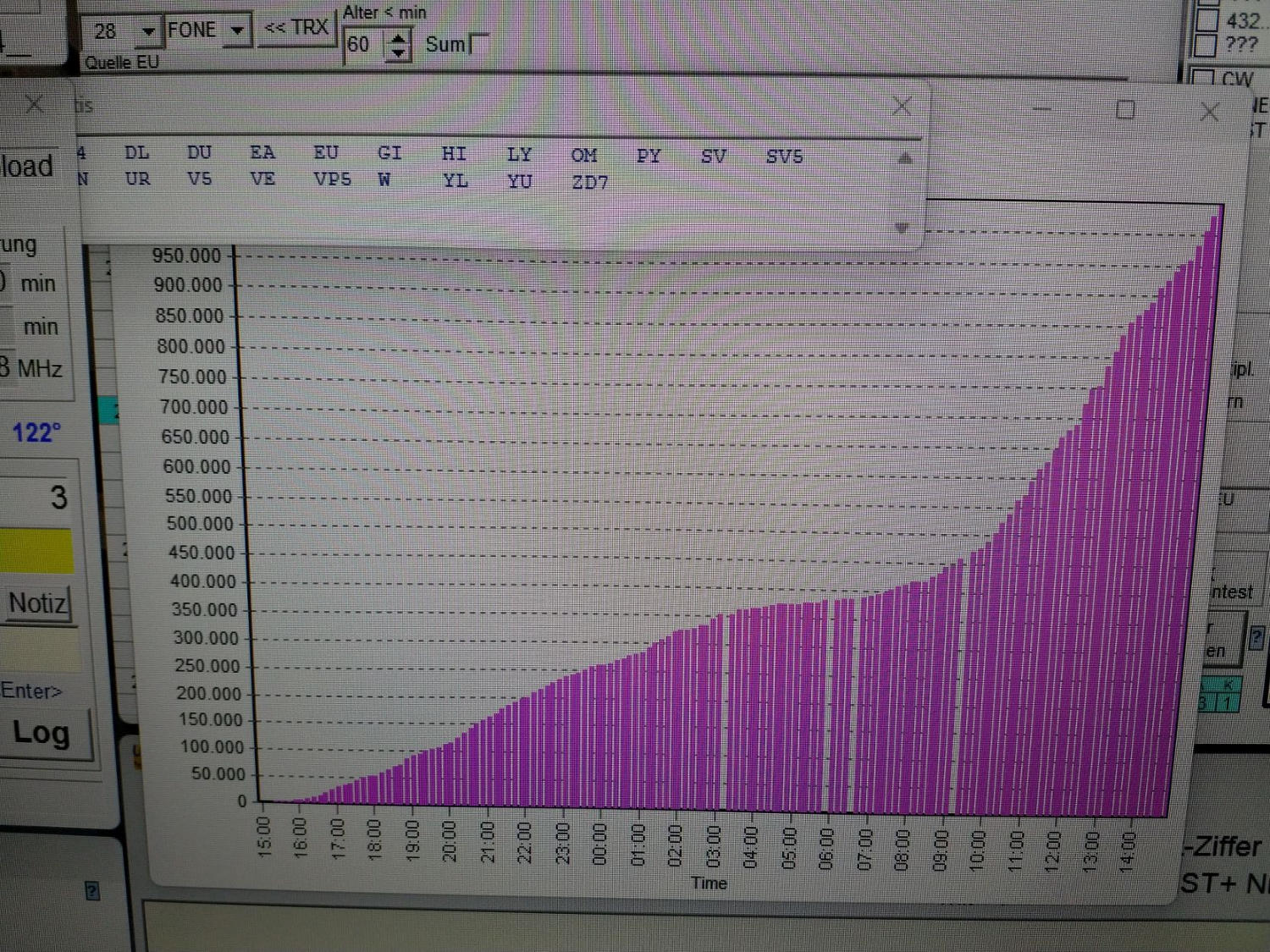The height and width of the screenshot is (952, 1270).
Task: Open the band dropdown showing 28
Action: [148, 32]
